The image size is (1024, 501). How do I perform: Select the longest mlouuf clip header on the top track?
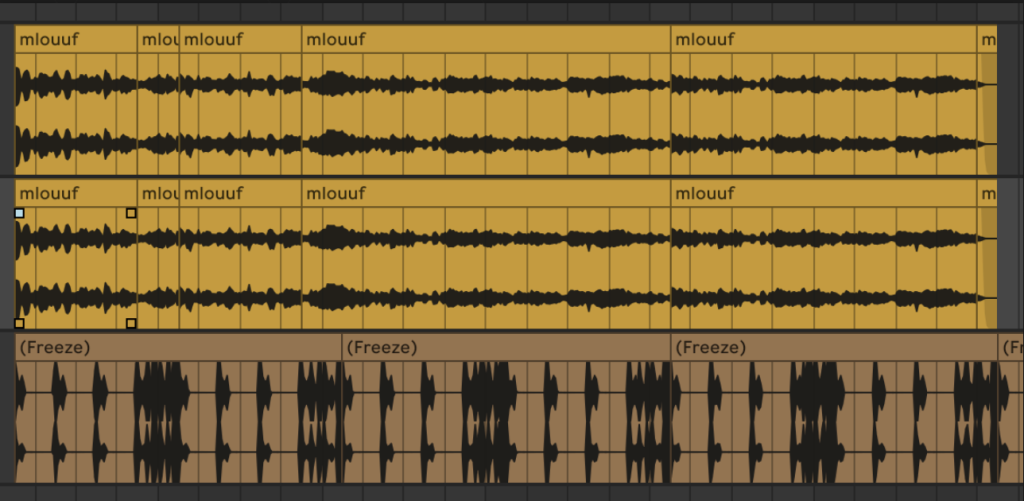click(486, 40)
